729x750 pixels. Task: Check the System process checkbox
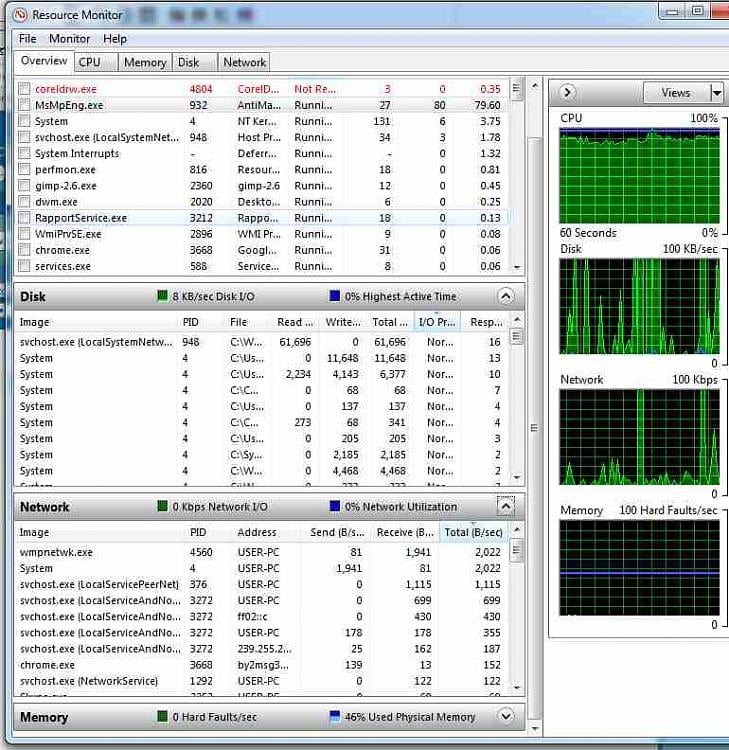(24, 121)
